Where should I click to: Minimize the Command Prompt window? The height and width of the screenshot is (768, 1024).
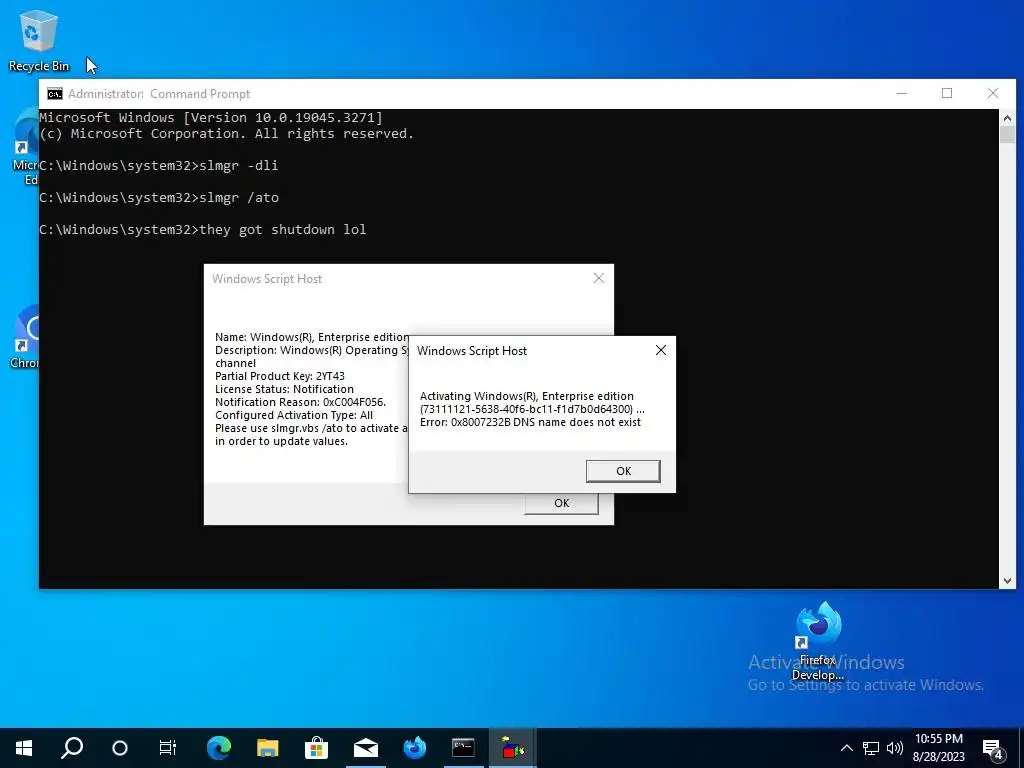click(x=902, y=94)
